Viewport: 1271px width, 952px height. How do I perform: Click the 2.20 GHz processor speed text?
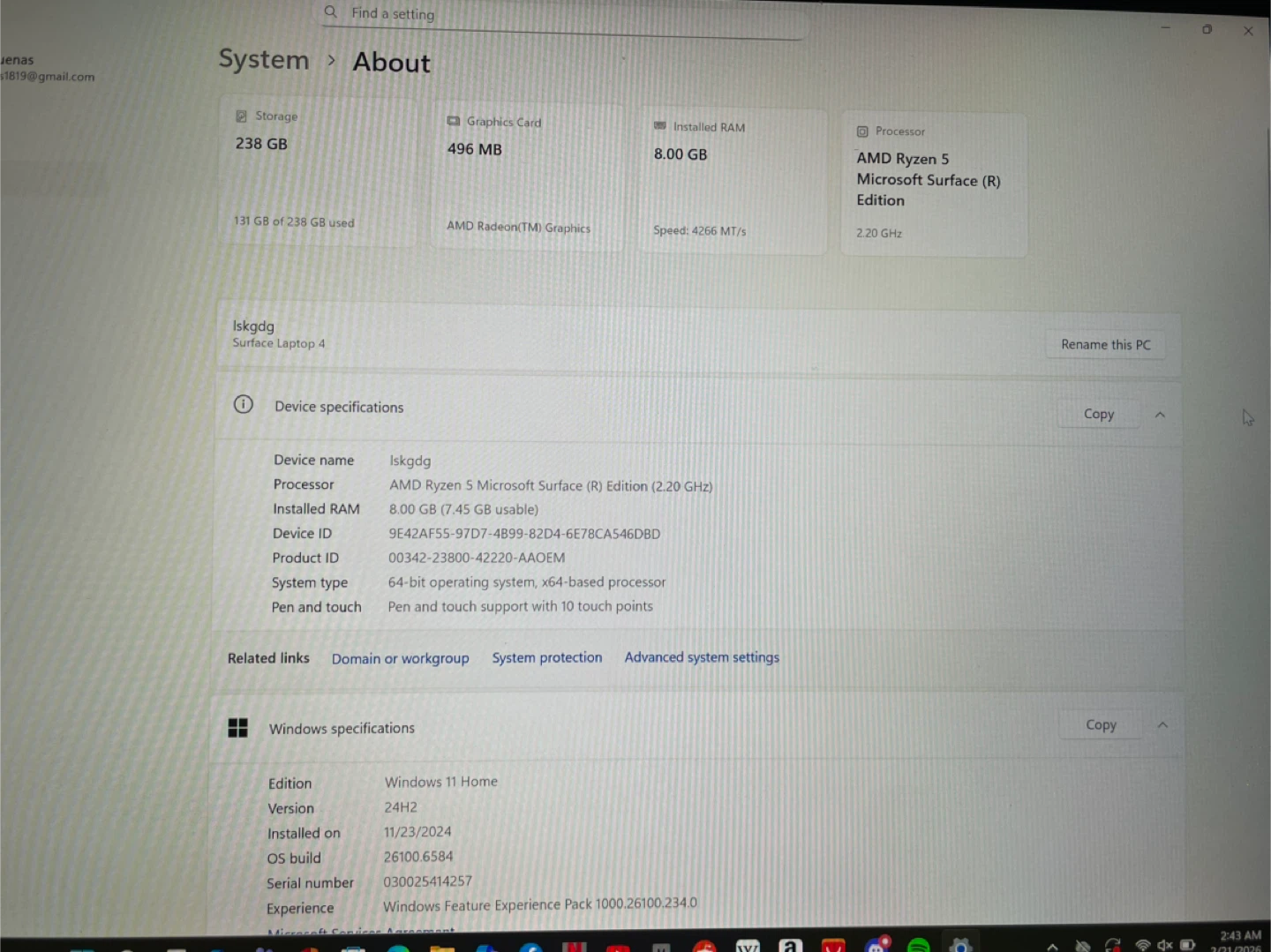click(x=879, y=233)
